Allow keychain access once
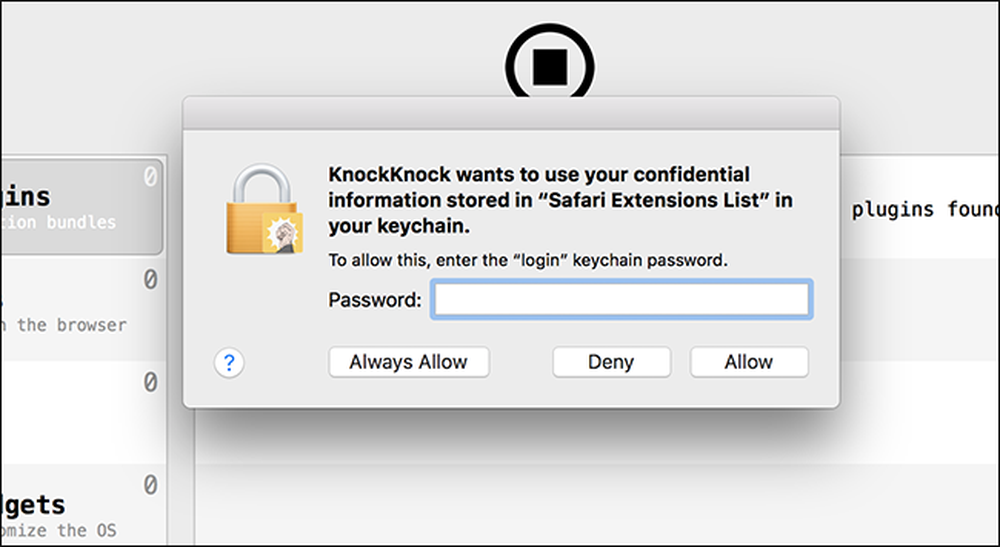The width and height of the screenshot is (1000, 547). coord(749,362)
